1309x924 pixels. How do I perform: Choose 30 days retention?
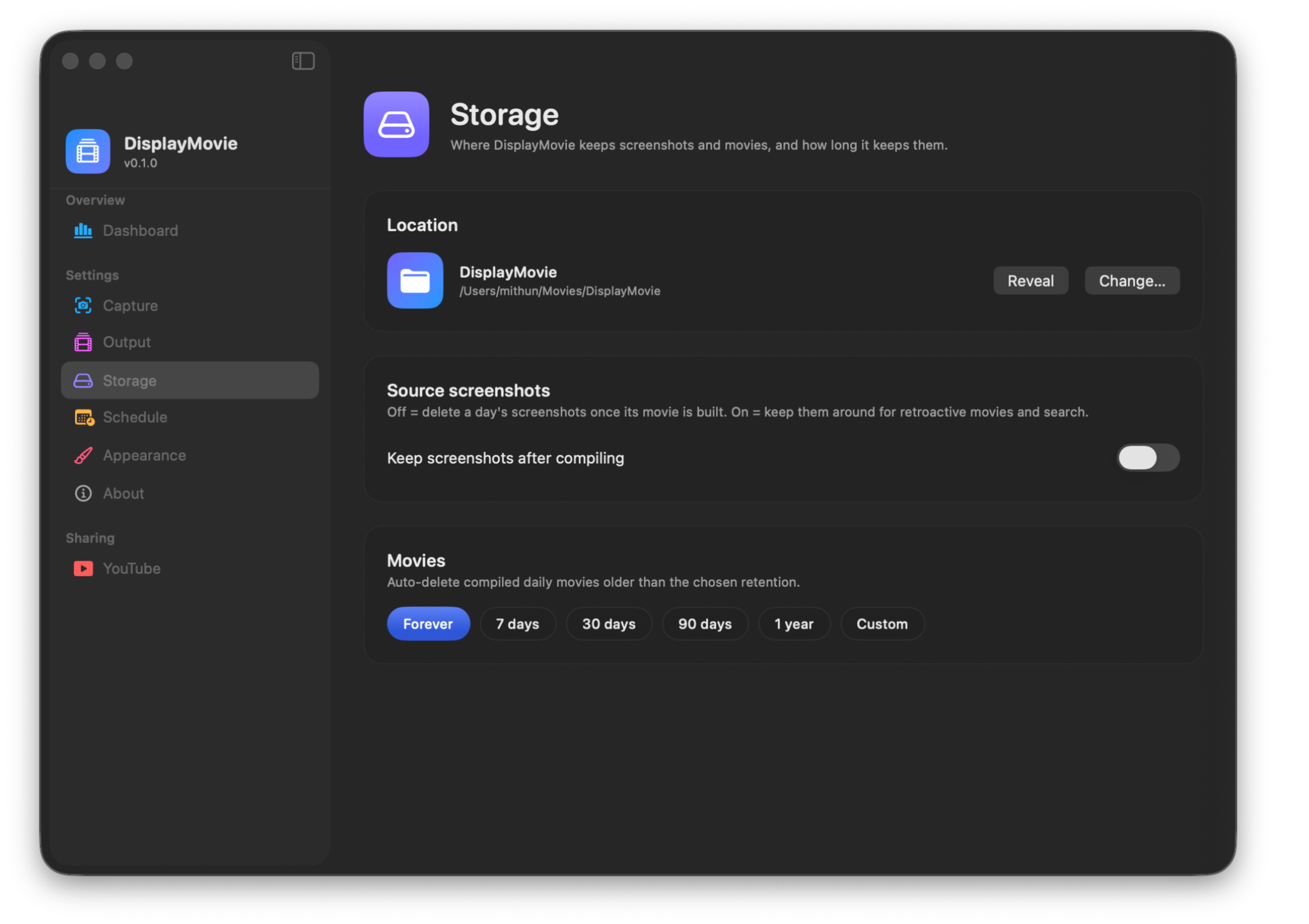pos(609,624)
